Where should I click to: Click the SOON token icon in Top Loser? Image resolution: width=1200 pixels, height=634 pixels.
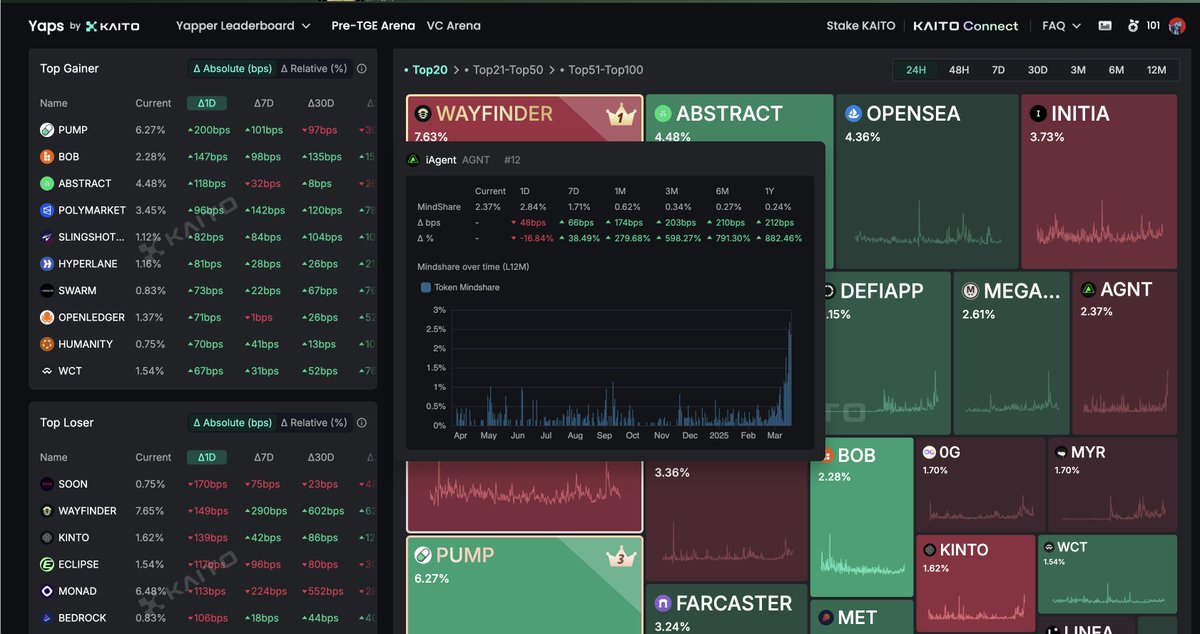tap(47, 484)
